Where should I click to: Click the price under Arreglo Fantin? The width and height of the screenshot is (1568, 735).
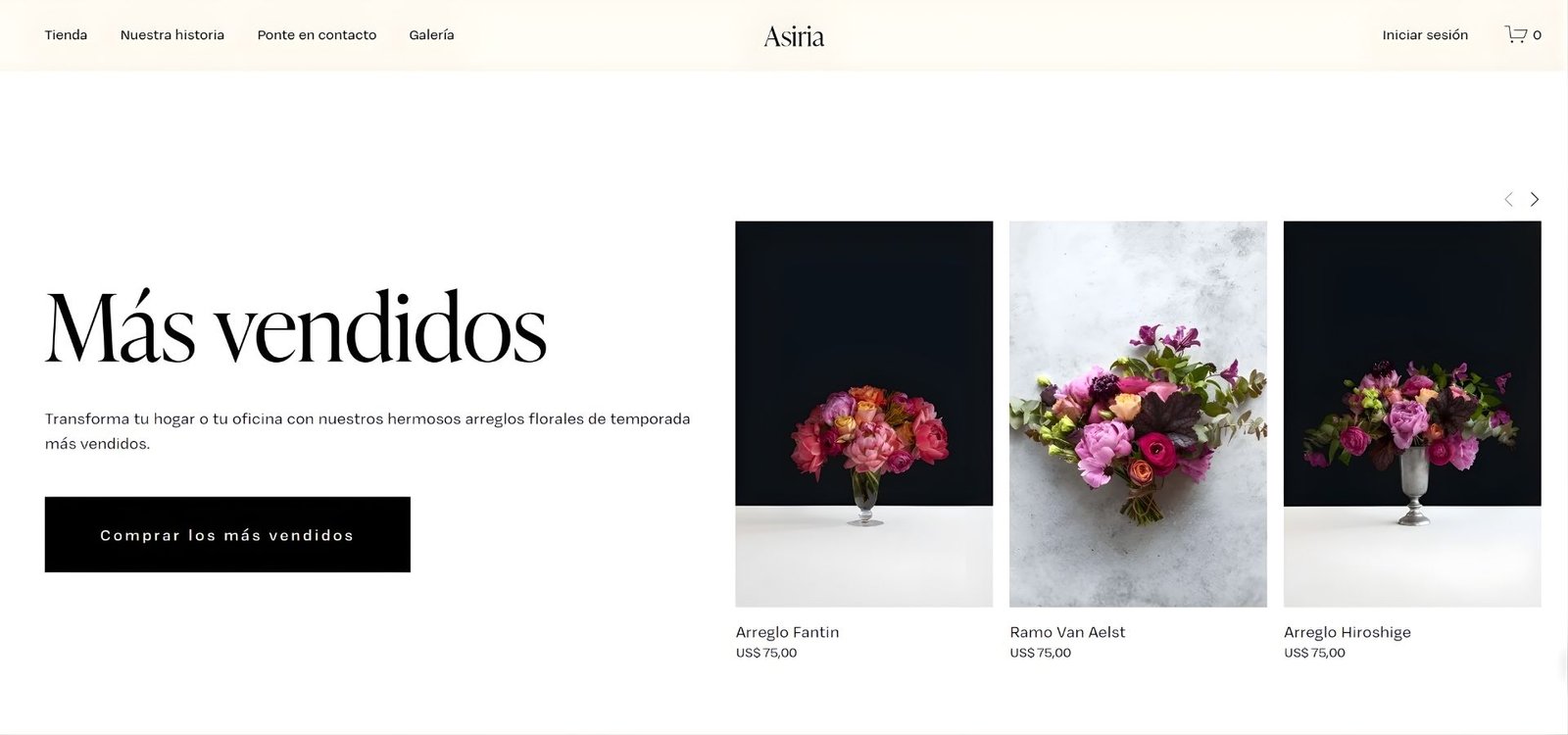pyautogui.click(x=766, y=653)
